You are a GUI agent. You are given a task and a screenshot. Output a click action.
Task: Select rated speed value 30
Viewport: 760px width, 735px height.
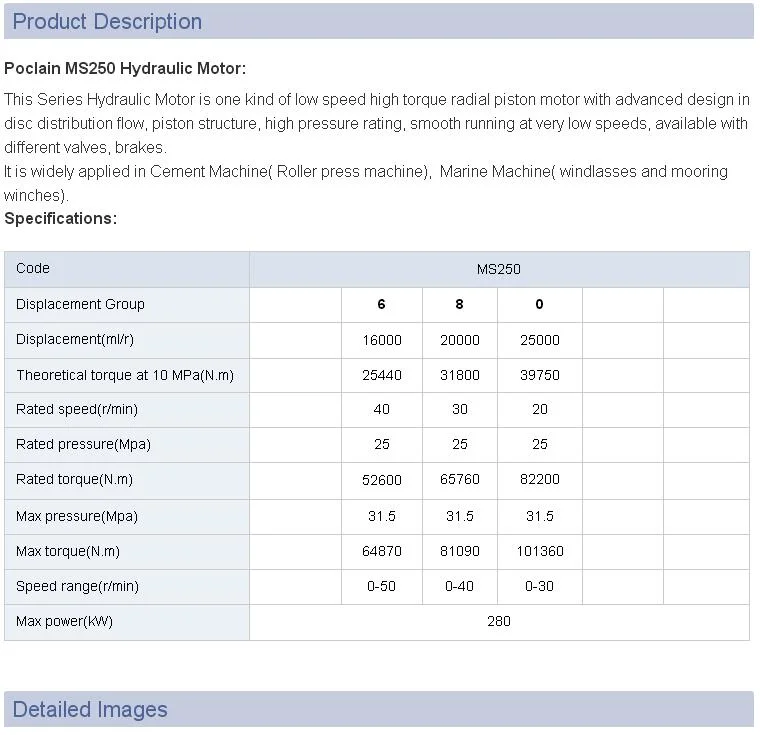point(459,409)
